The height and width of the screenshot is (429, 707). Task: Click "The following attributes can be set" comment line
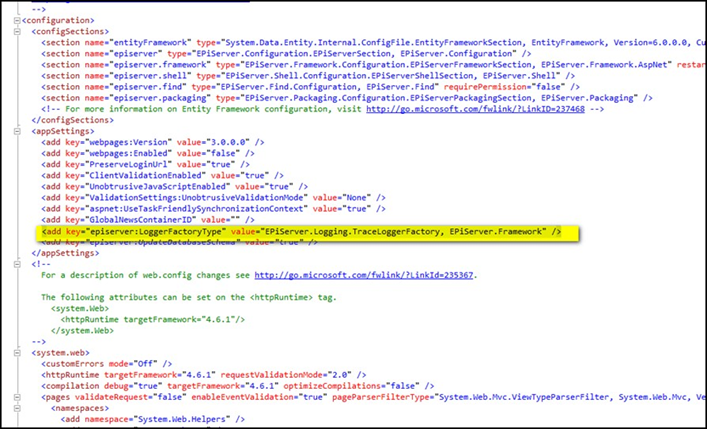(x=189, y=297)
